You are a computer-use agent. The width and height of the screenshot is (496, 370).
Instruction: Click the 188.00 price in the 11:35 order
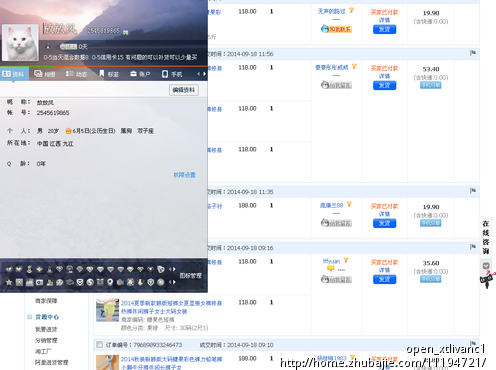point(247,205)
